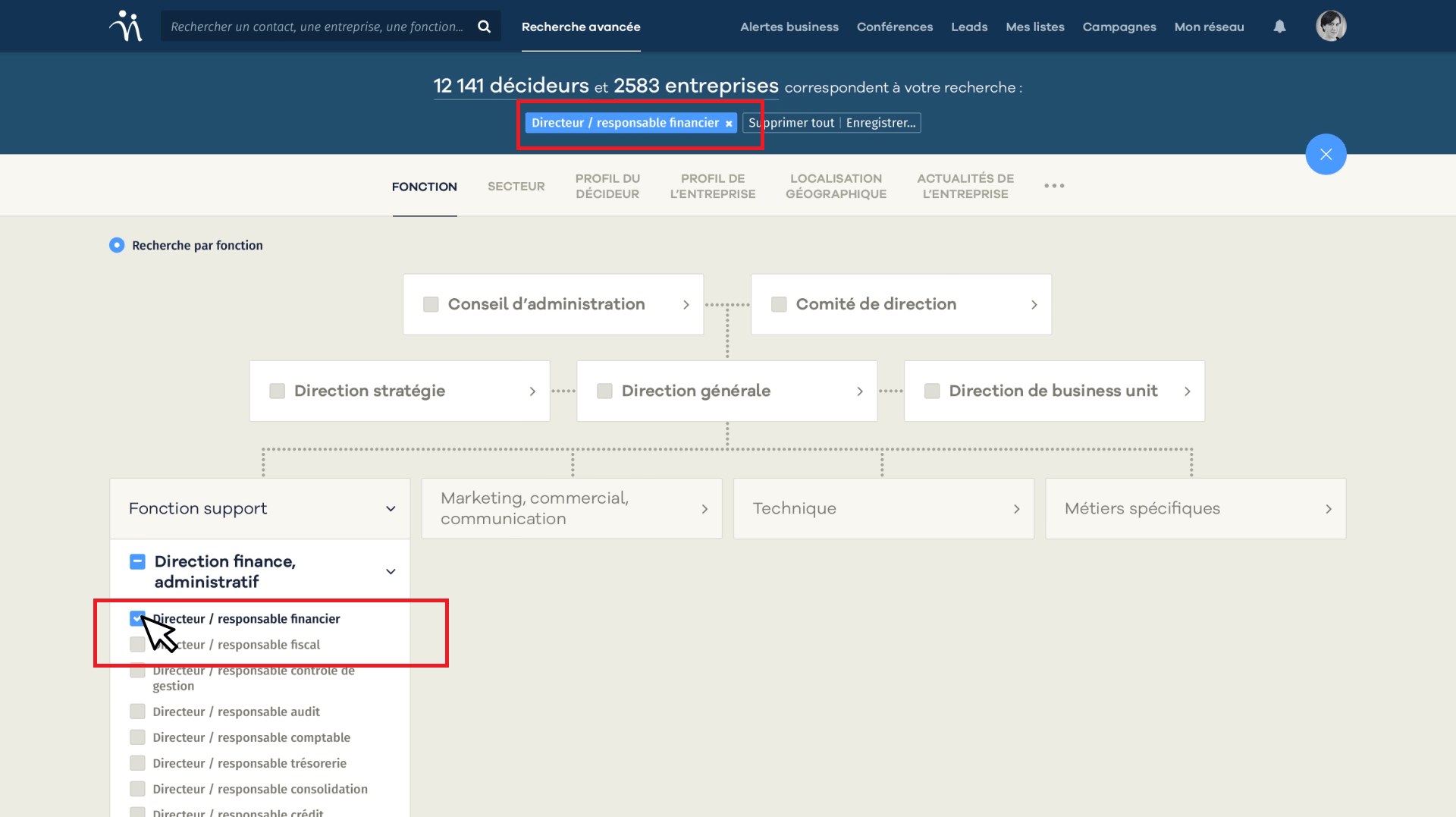Image resolution: width=1456 pixels, height=817 pixels.
Task: Expand Conseil d'administration with its chevron
Action: point(686,304)
